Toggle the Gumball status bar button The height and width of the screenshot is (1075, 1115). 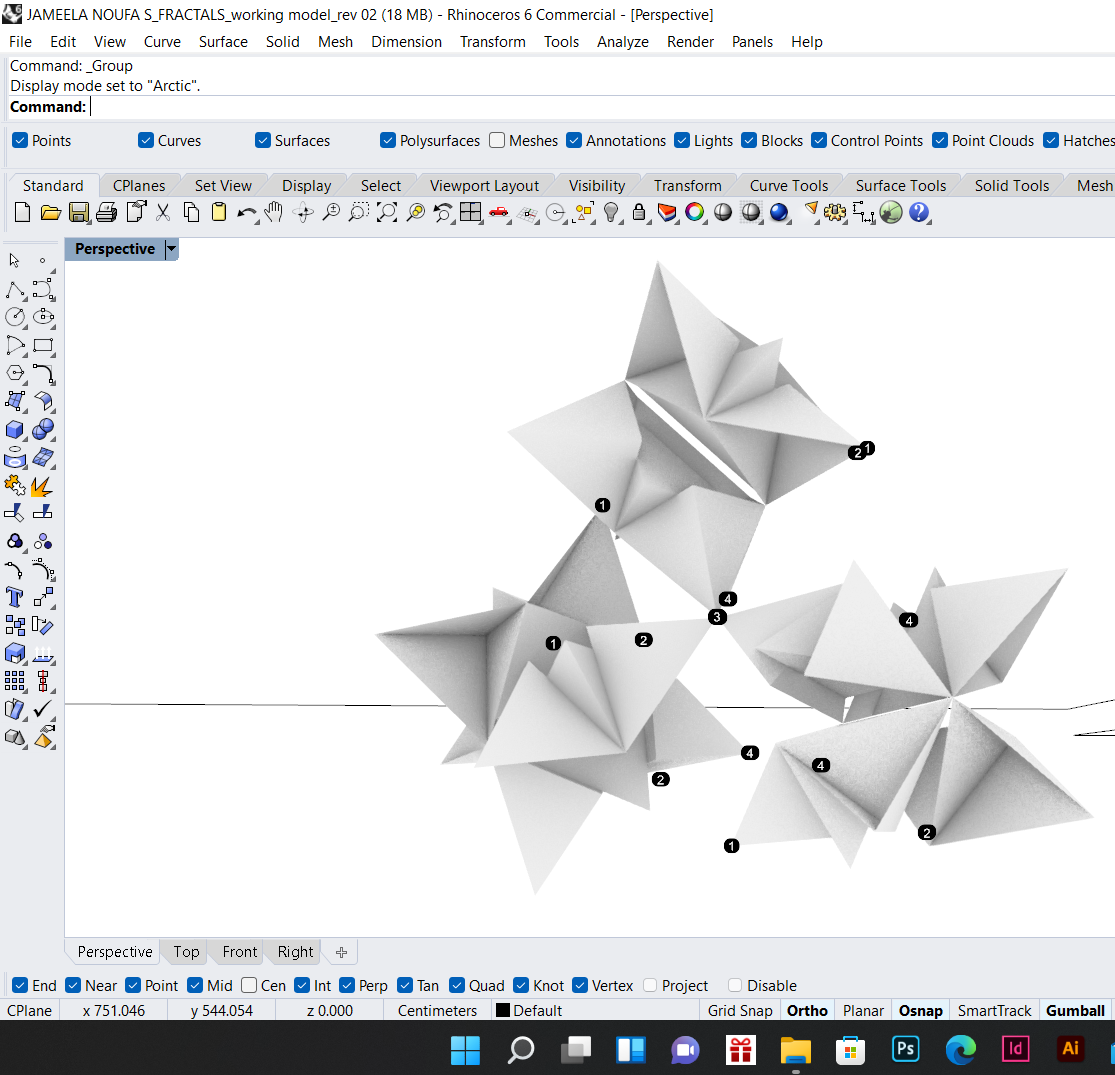tap(1075, 1011)
